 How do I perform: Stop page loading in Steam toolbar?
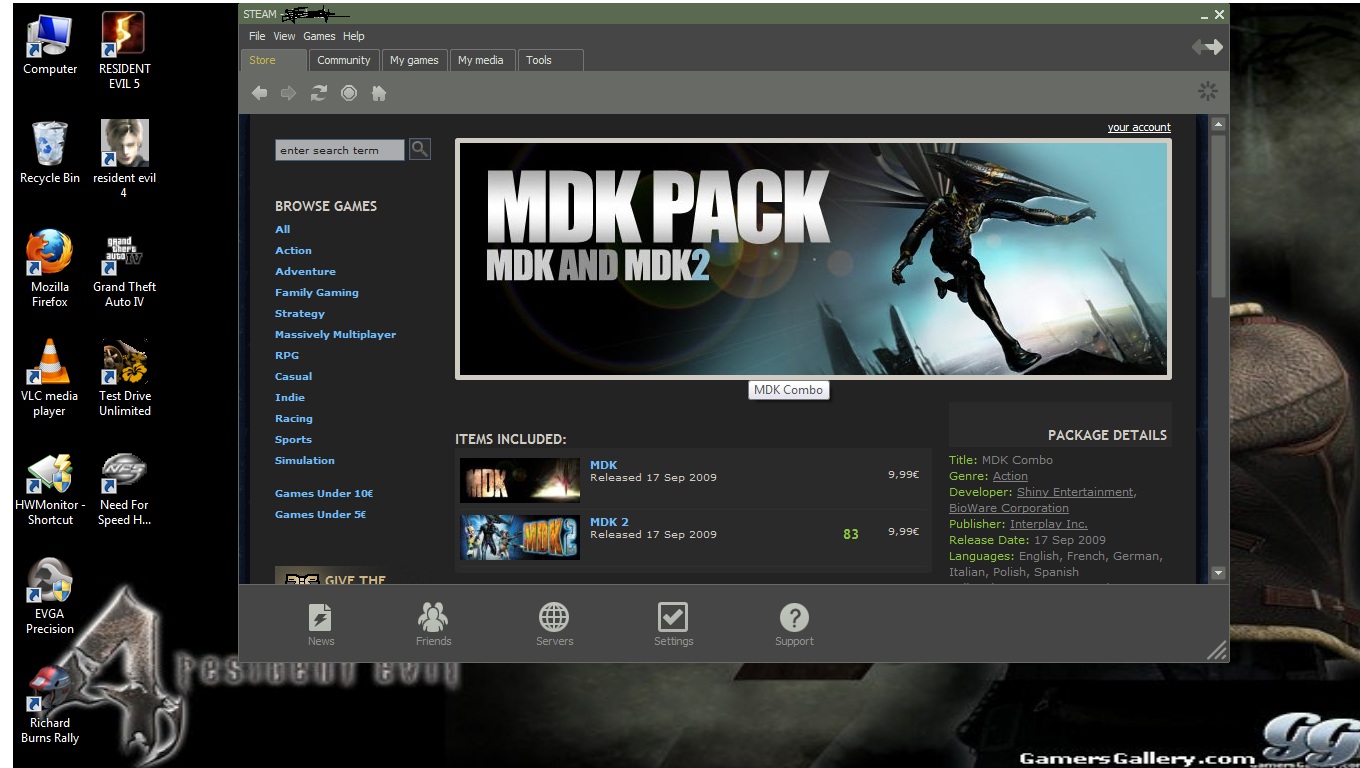click(x=349, y=93)
